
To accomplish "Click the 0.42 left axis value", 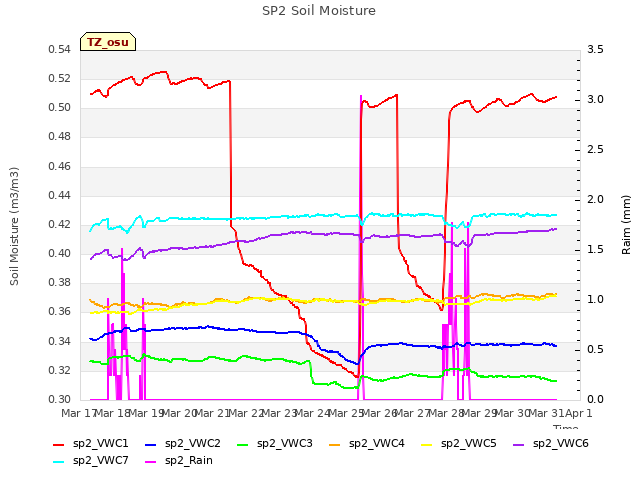I will coord(60,224).
